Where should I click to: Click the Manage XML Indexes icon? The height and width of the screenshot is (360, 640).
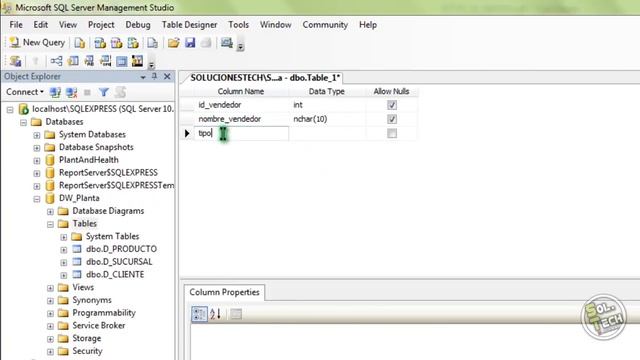(x=105, y=62)
